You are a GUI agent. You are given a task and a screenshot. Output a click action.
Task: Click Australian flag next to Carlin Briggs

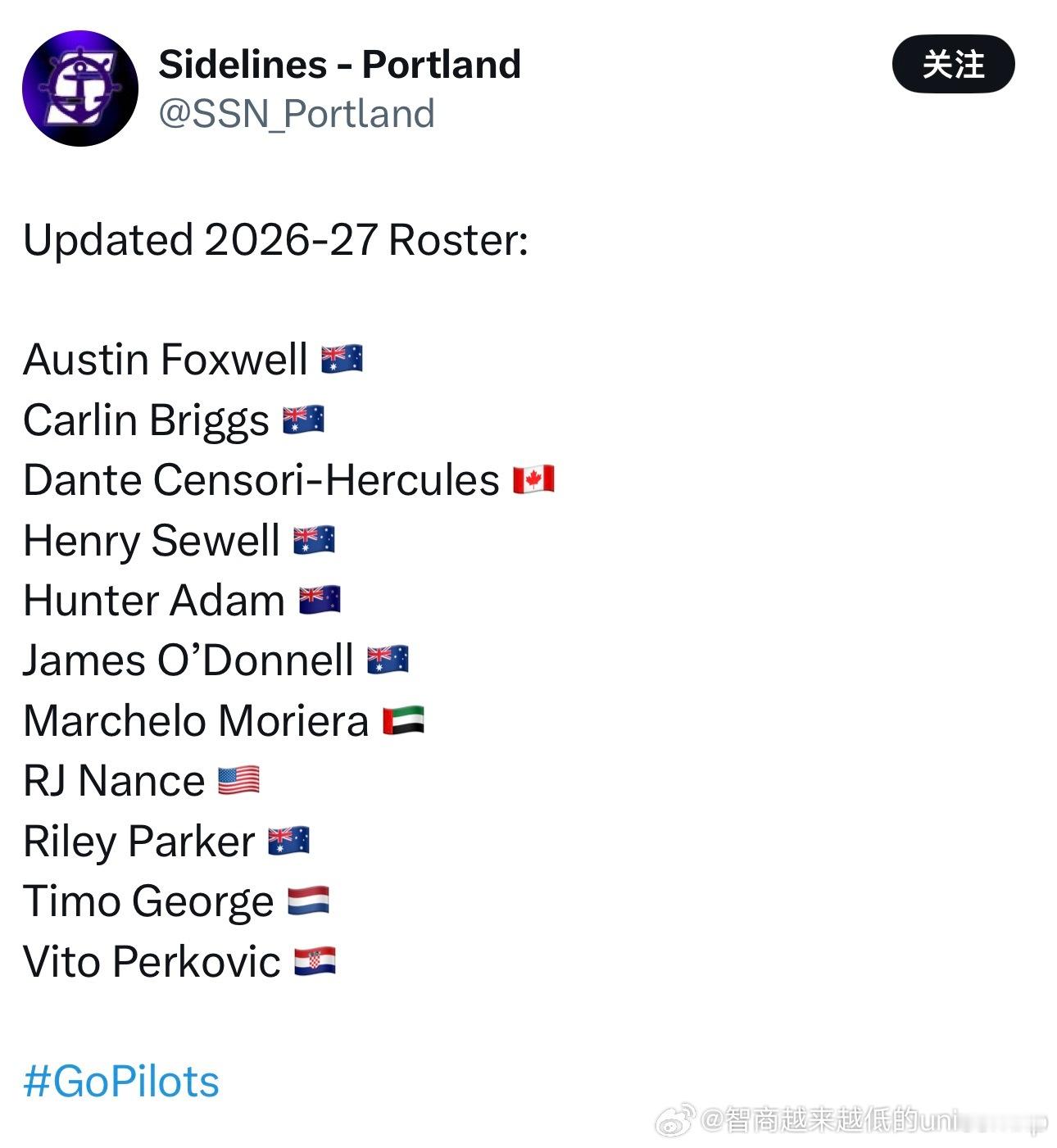point(303,420)
